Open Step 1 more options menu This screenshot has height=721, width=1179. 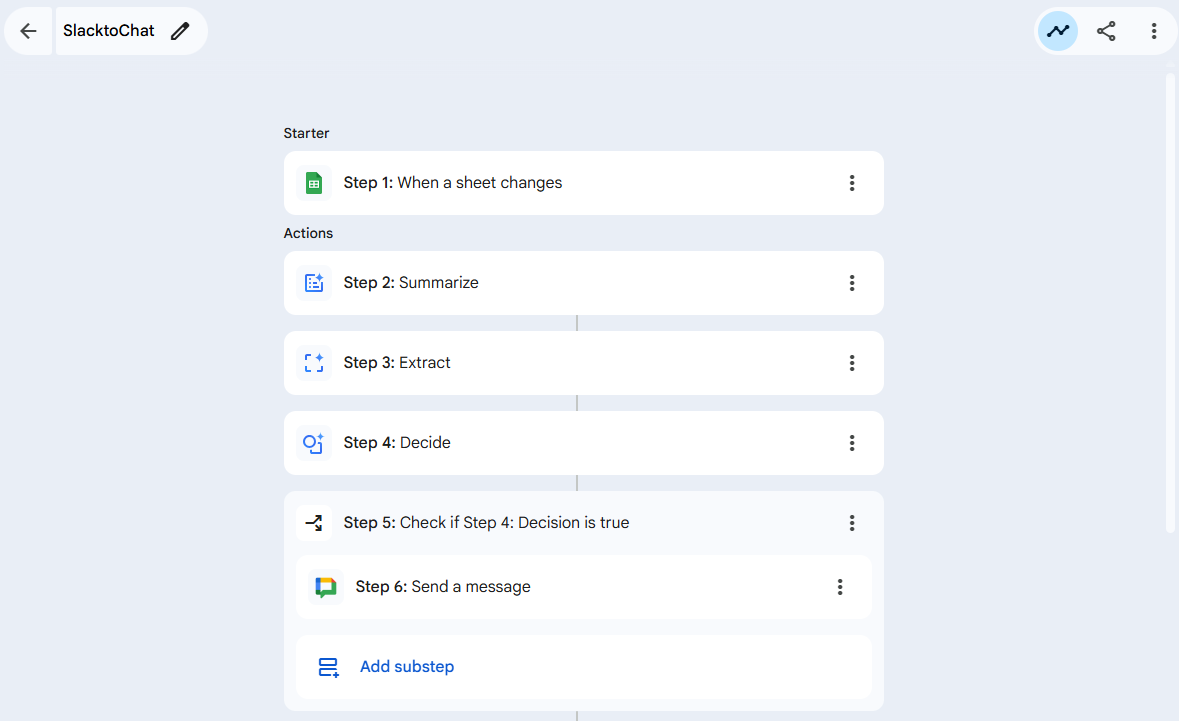pyautogui.click(x=852, y=183)
